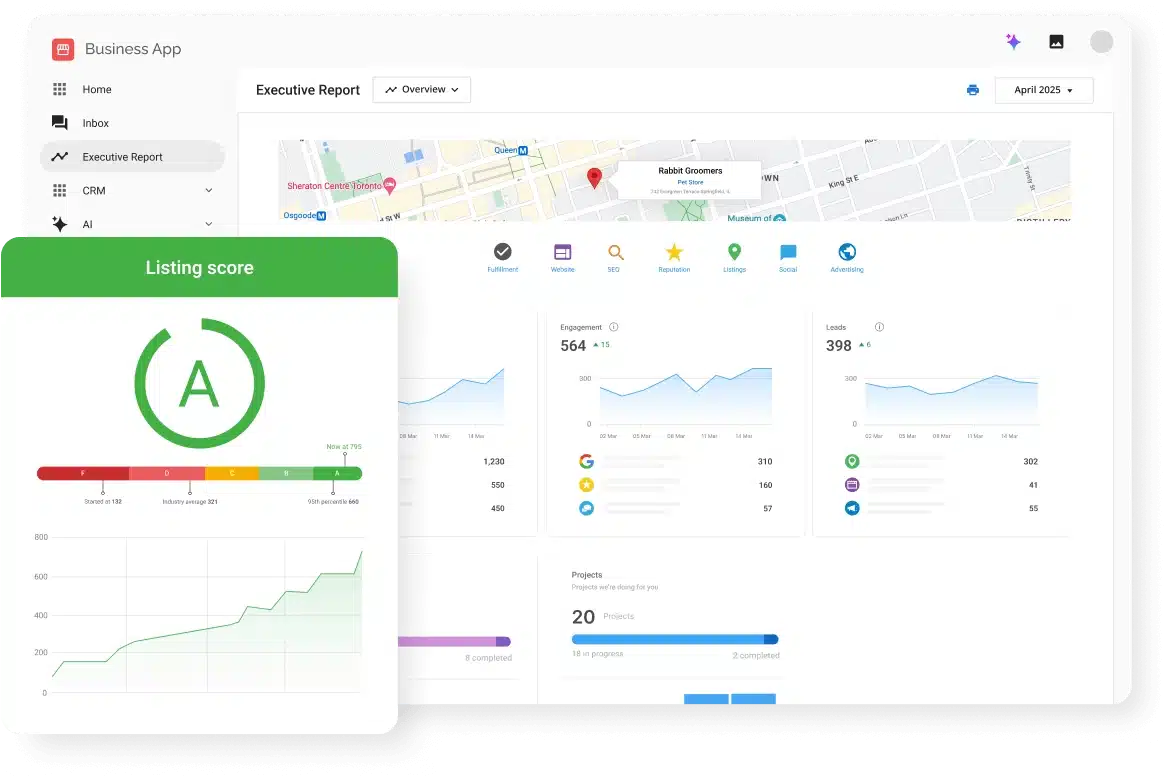
Task: Click the Social speech-bubble icon
Action: coord(788,250)
